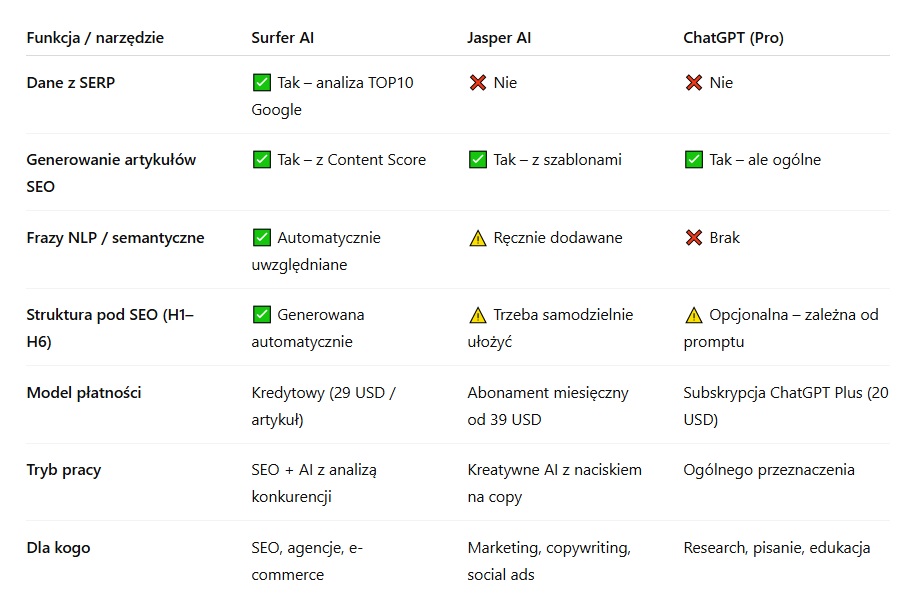Click red X in ChatGPT SERP row
Viewport: 914px width, 600px height.
693,83
